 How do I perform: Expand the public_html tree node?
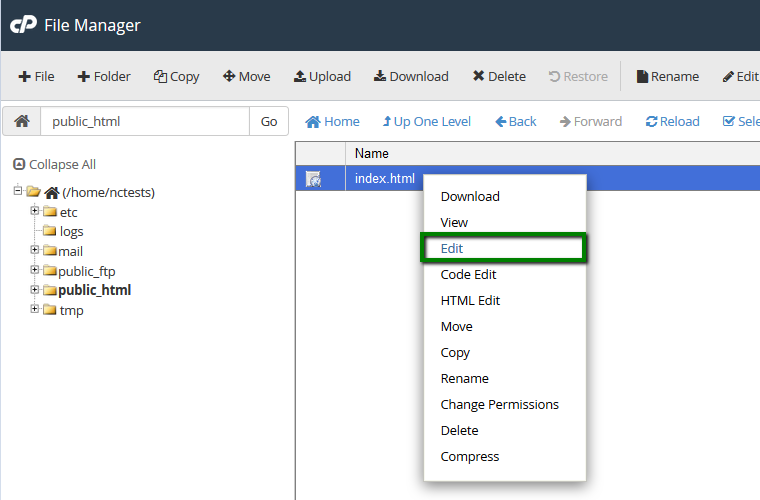coord(35,290)
